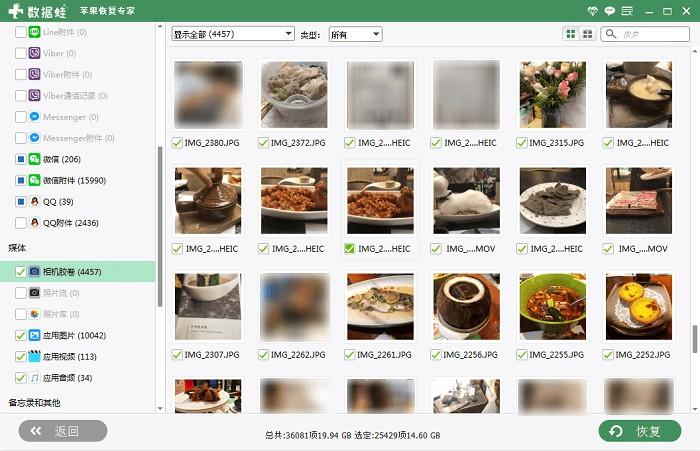
Task: Uncheck IMG_2315.JPG checkbox
Action: click(521, 143)
